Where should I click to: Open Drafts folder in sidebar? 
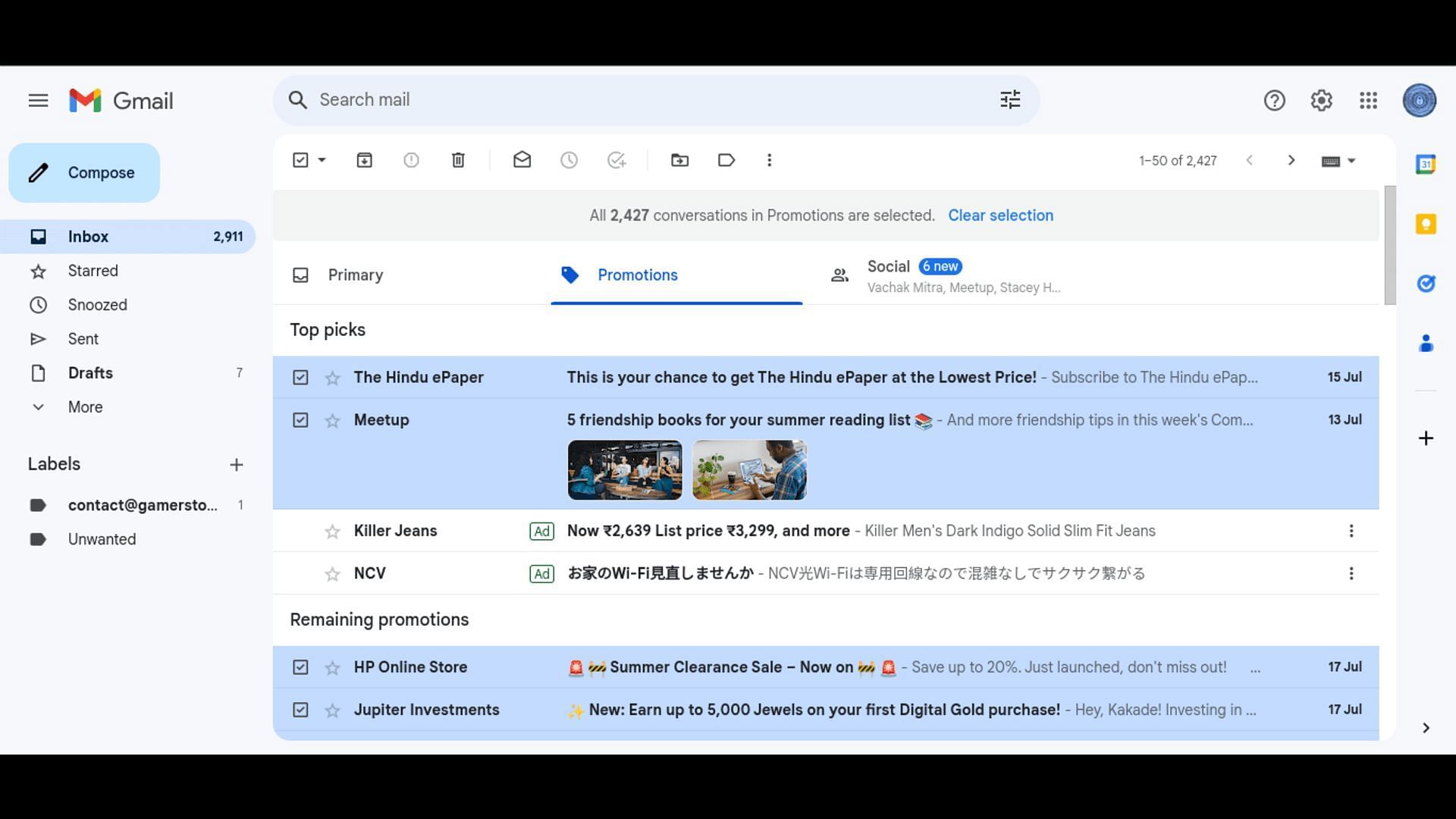tap(127, 373)
